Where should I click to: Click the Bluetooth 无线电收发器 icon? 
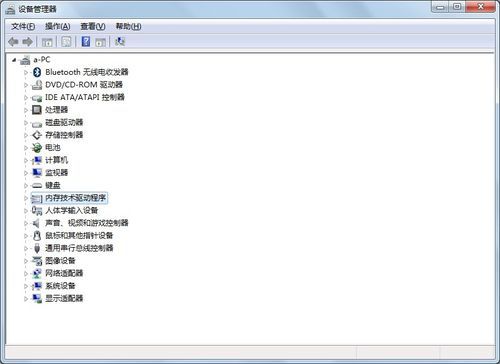37,72
